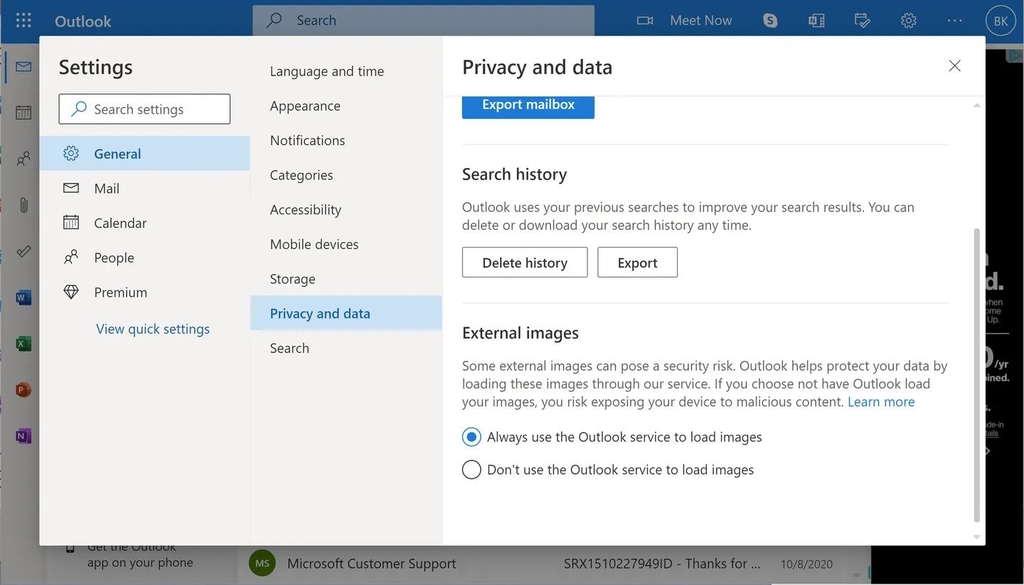Select Always use the Outlook service option
This screenshot has width=1024, height=585.
pos(472,437)
